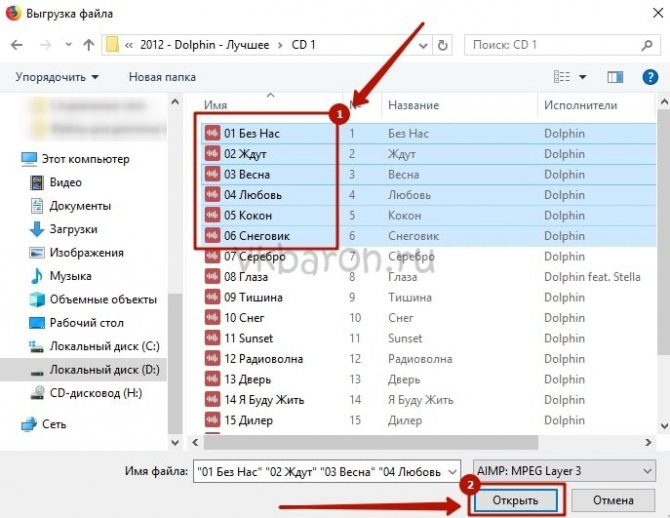Click Название cell Снеговик
This screenshot has height=518, width=670.
click(414, 236)
